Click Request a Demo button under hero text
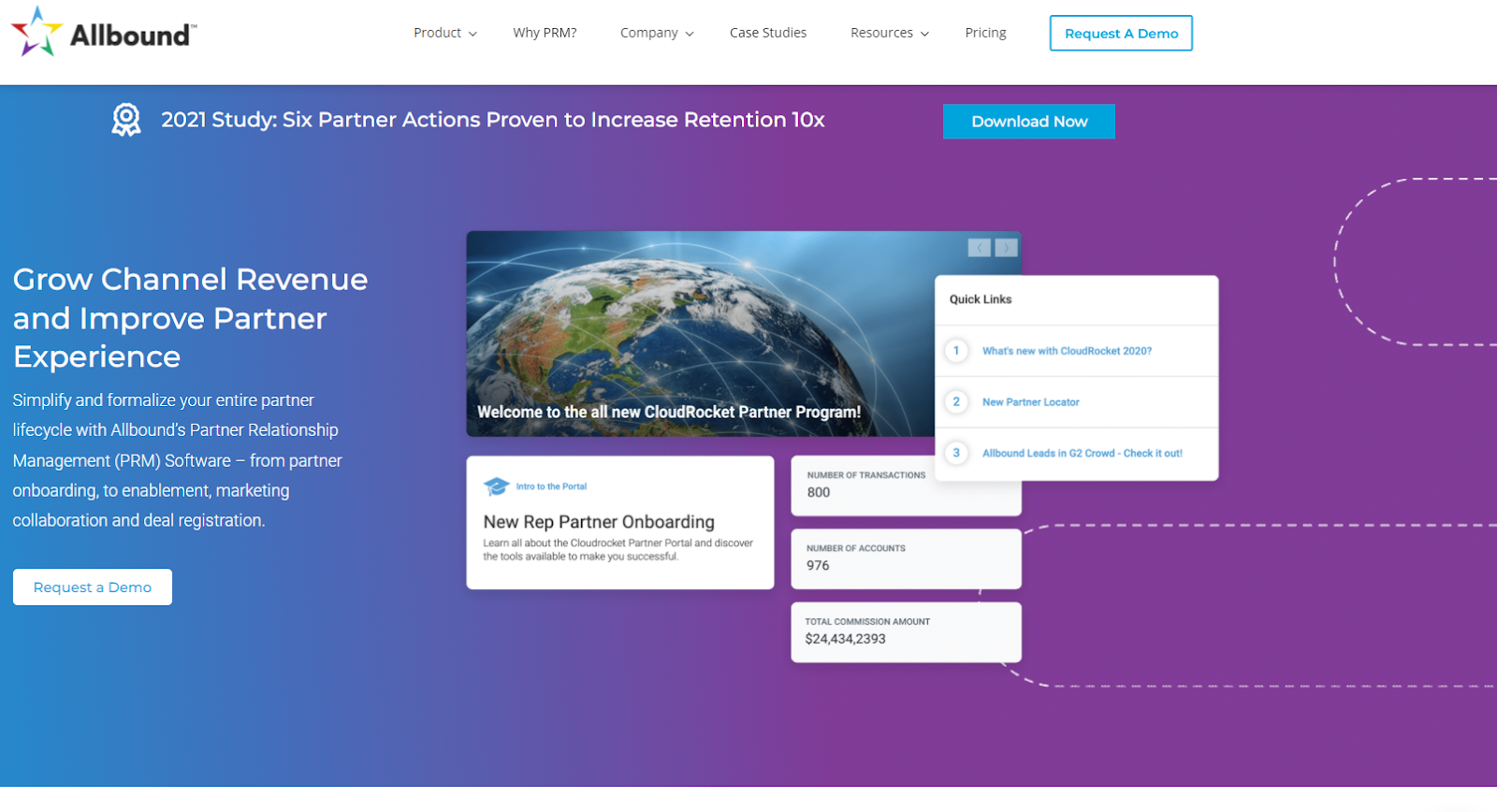The width and height of the screenshot is (1497, 812). coord(93,587)
